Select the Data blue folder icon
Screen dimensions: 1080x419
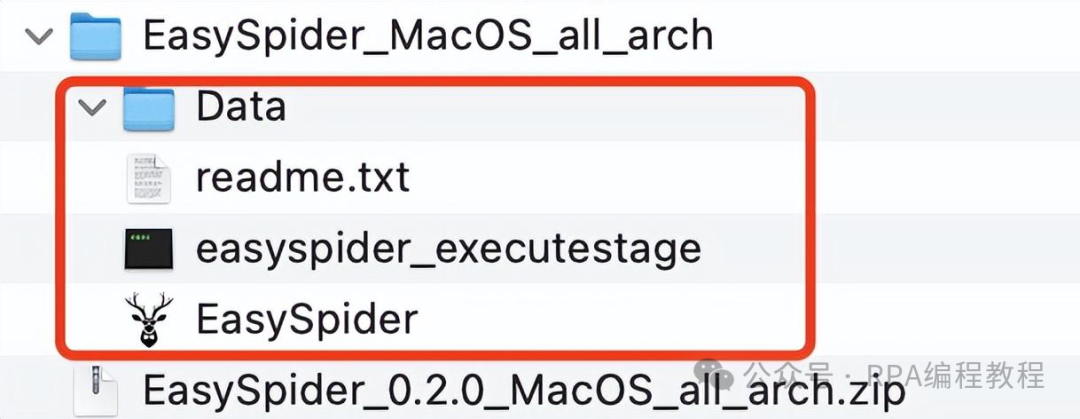coord(149,107)
